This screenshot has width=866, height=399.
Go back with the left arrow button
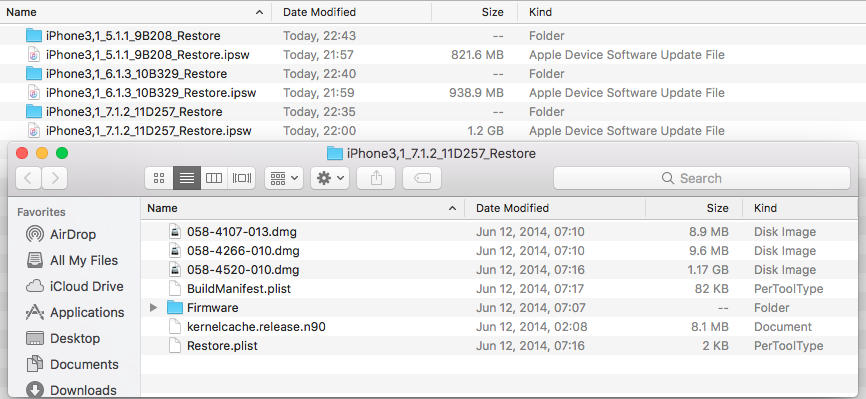(28, 178)
